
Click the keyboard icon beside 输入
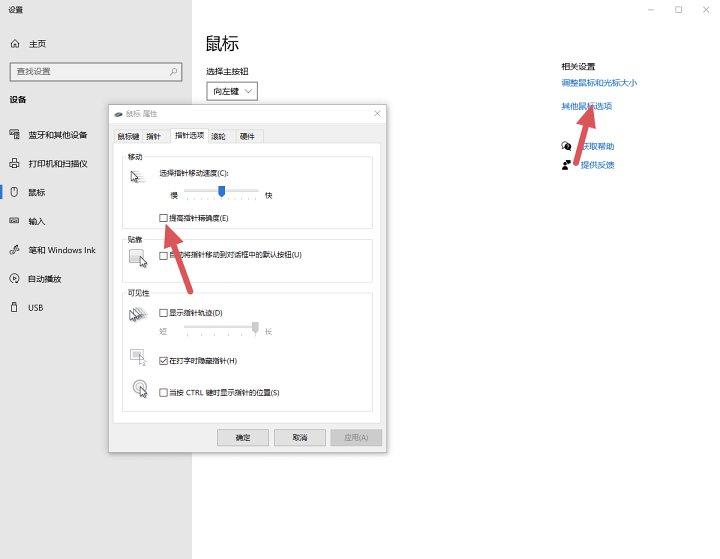click(15, 221)
